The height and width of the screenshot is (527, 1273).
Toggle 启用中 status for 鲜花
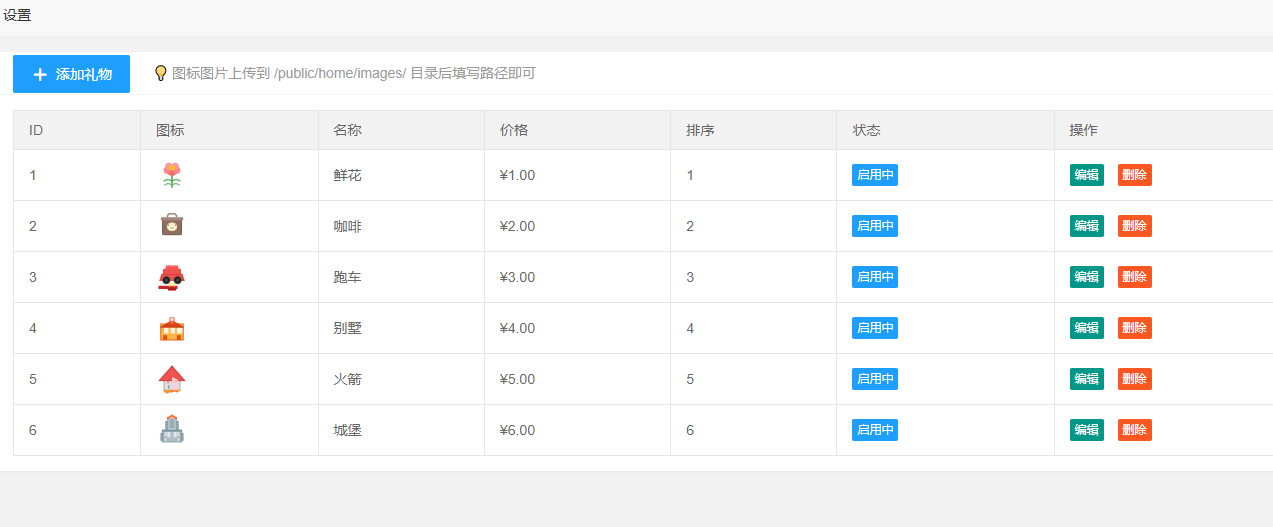pyautogui.click(x=875, y=175)
